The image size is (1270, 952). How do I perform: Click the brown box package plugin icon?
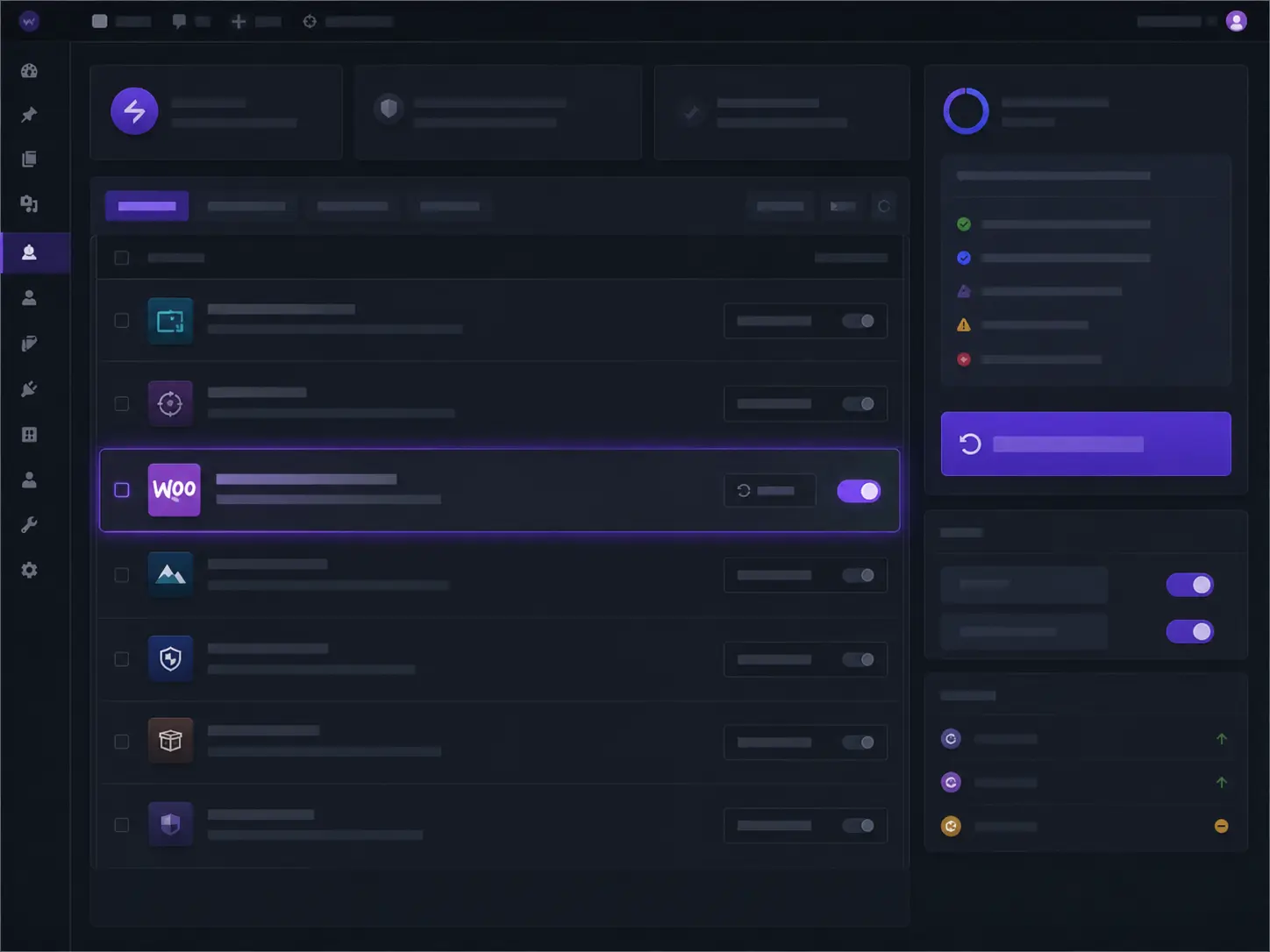[x=170, y=741]
